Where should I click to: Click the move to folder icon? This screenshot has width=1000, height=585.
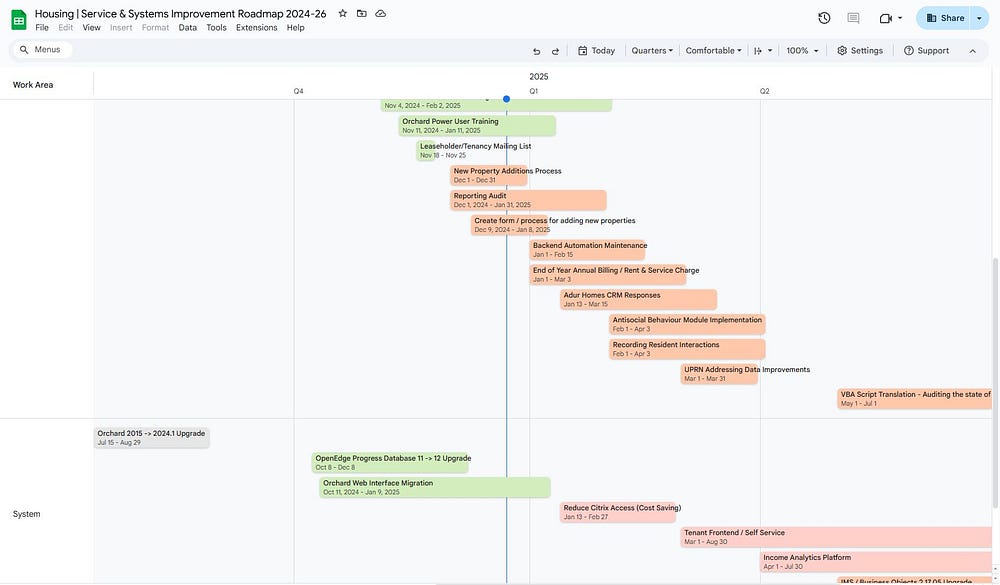362,14
